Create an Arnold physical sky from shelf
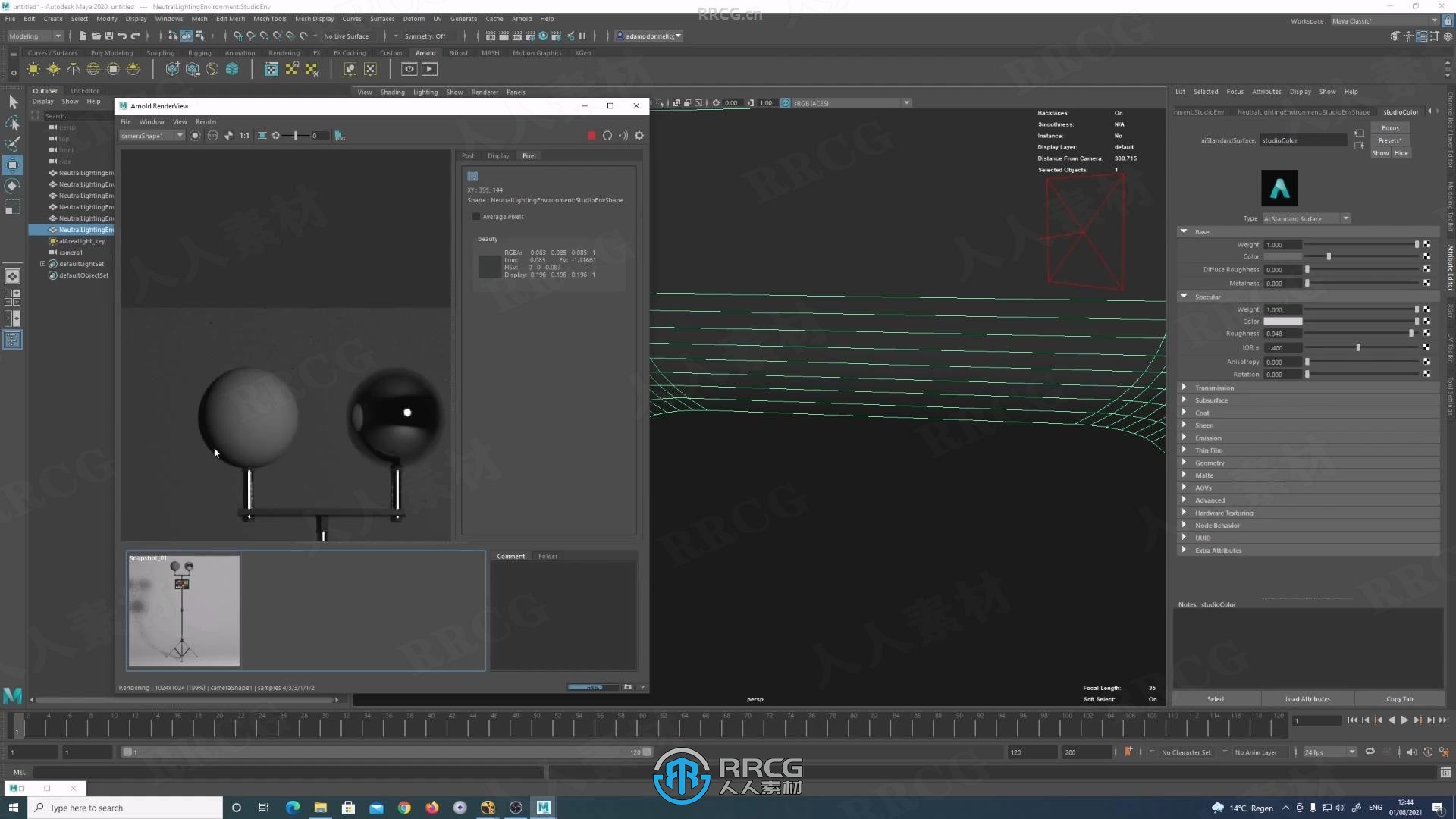The image size is (1456, 819). coord(133,69)
